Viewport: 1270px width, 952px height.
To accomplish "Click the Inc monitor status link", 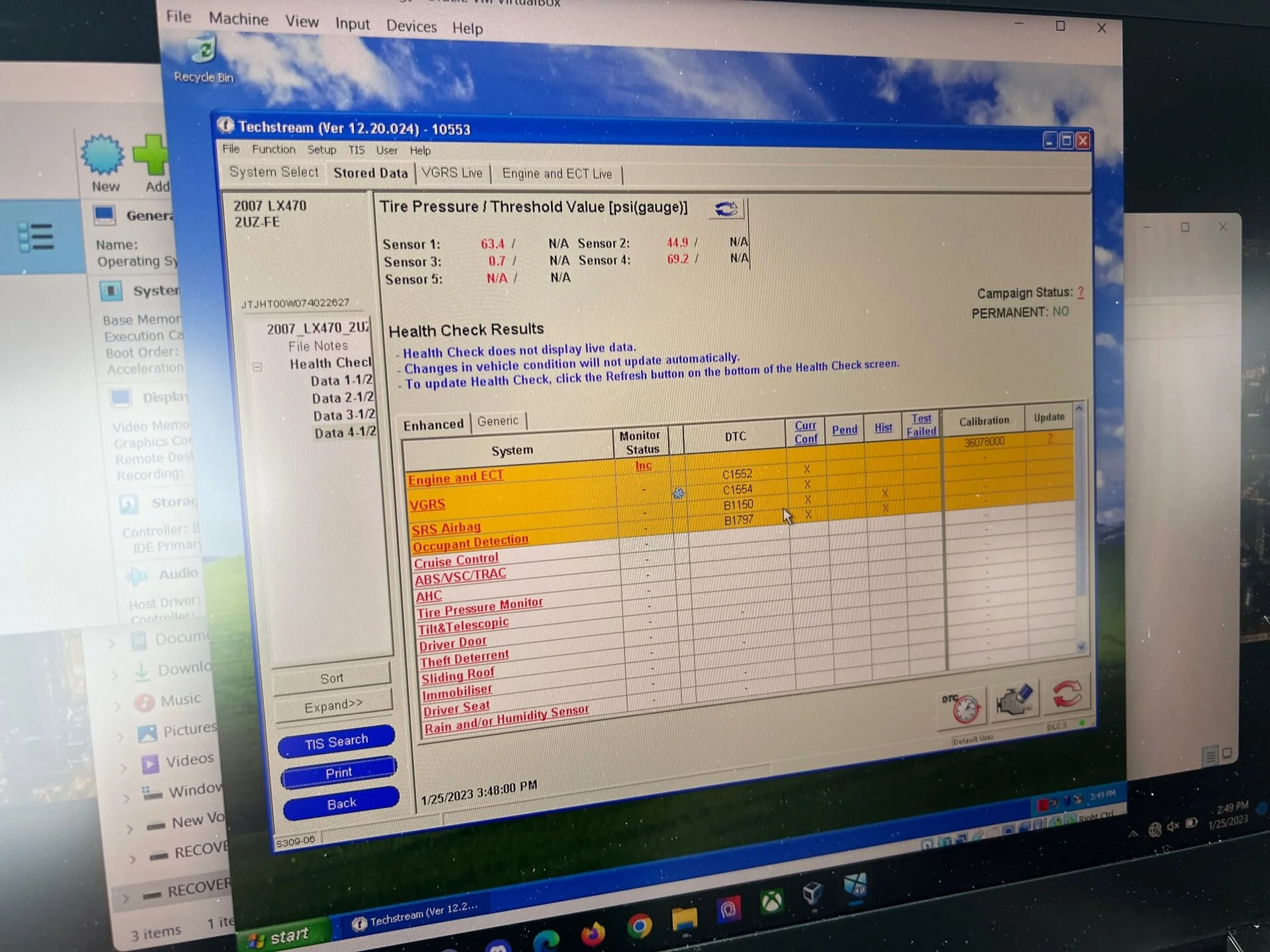I will (643, 466).
